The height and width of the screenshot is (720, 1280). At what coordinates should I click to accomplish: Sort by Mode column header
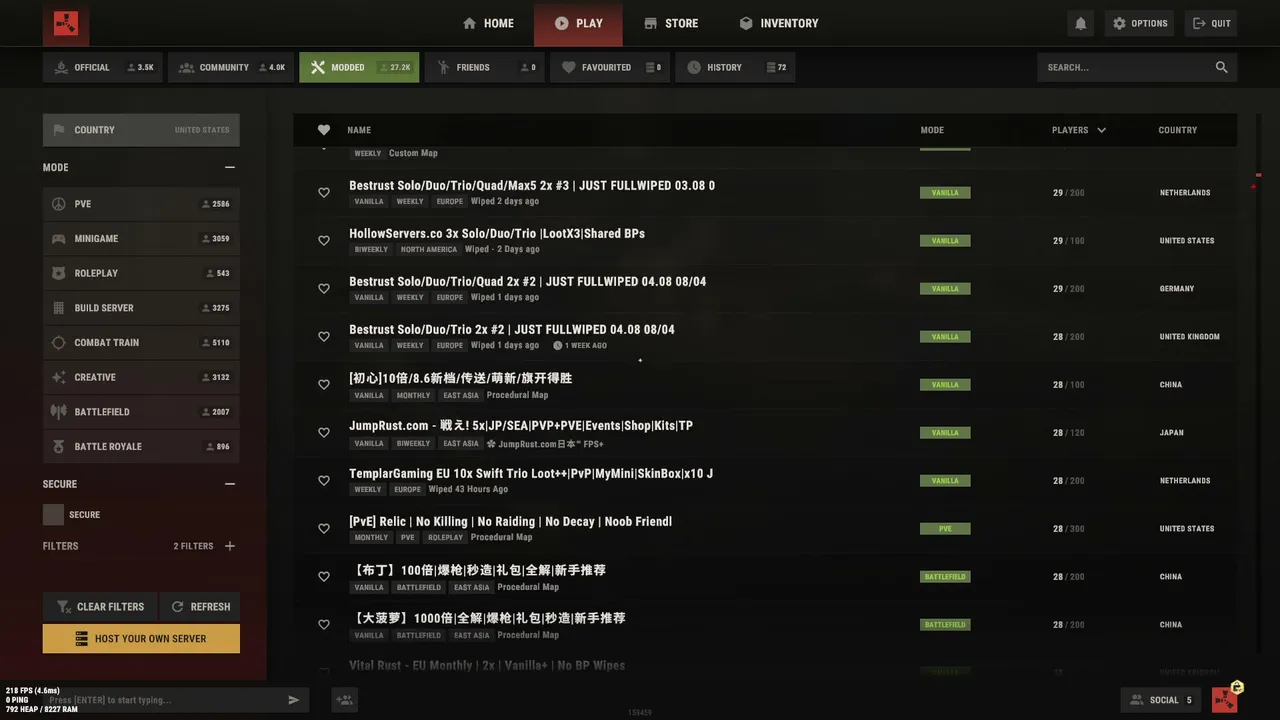932,130
